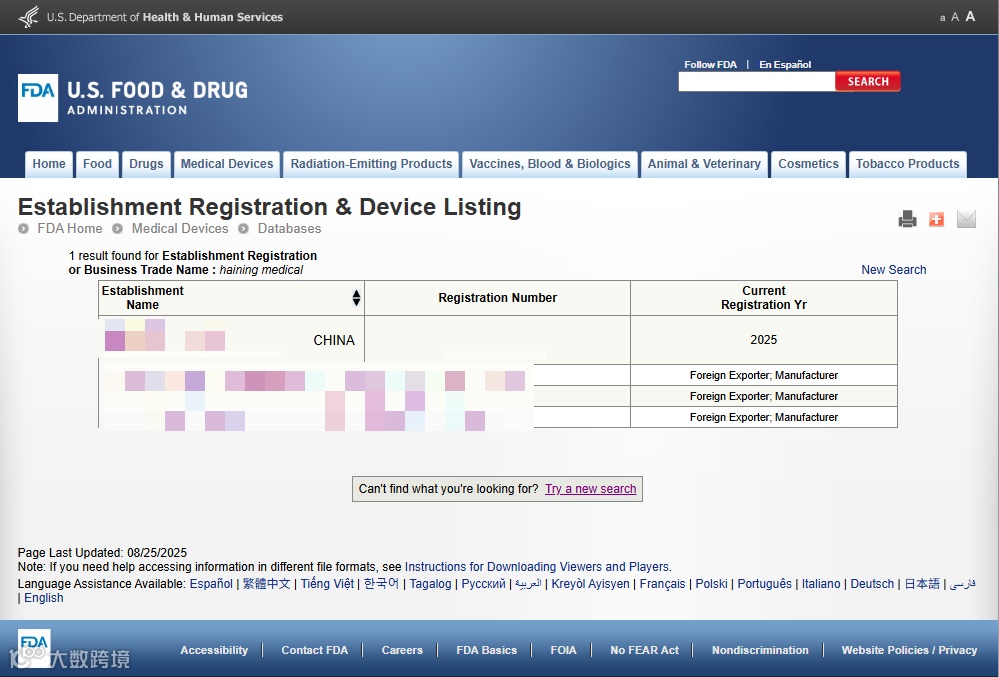This screenshot has width=999, height=677.
Task: Select Português language link
Action: (764, 584)
